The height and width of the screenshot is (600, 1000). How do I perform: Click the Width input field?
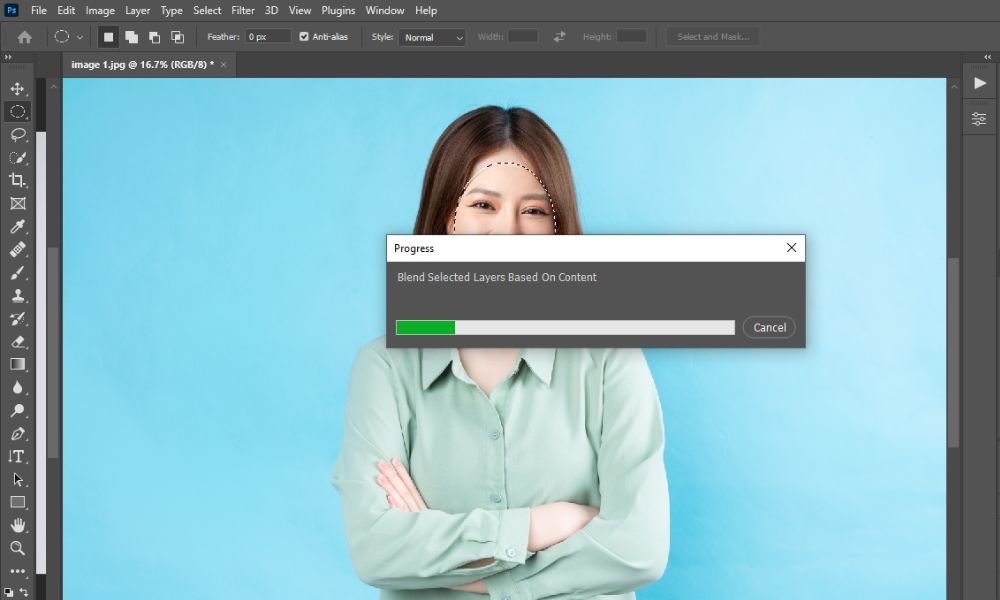(523, 37)
